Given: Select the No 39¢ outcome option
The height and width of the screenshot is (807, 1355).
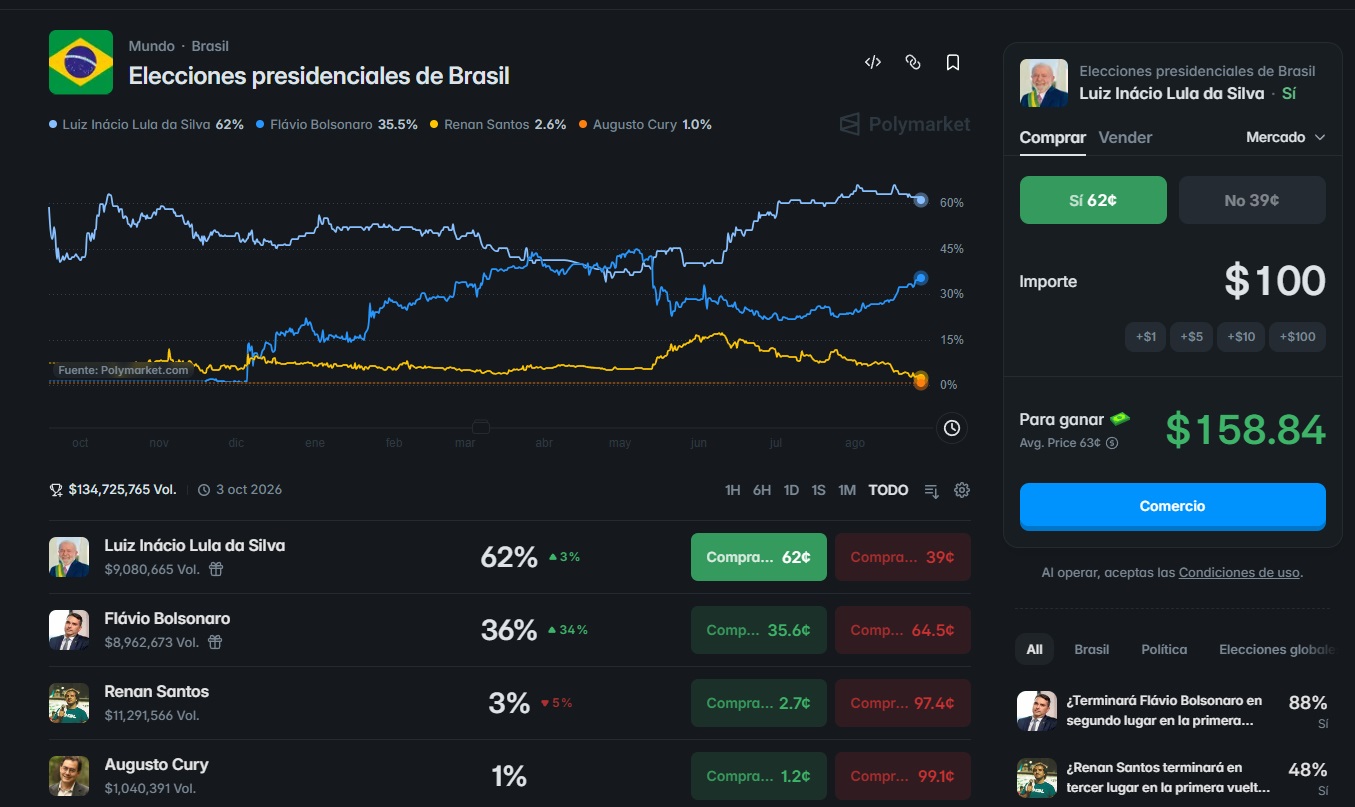Looking at the screenshot, I should (x=1252, y=200).
